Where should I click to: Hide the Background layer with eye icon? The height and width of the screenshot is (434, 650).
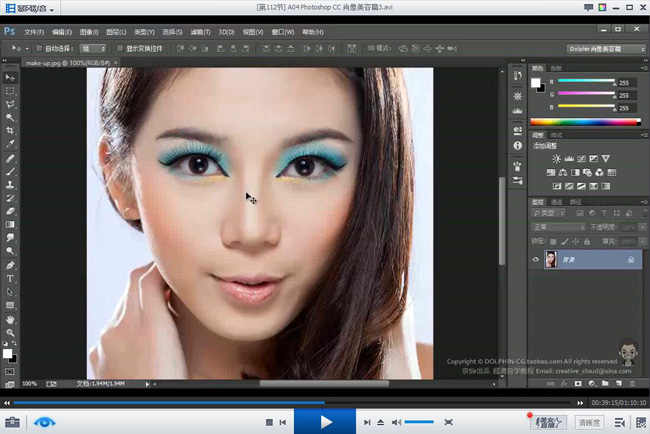536,260
